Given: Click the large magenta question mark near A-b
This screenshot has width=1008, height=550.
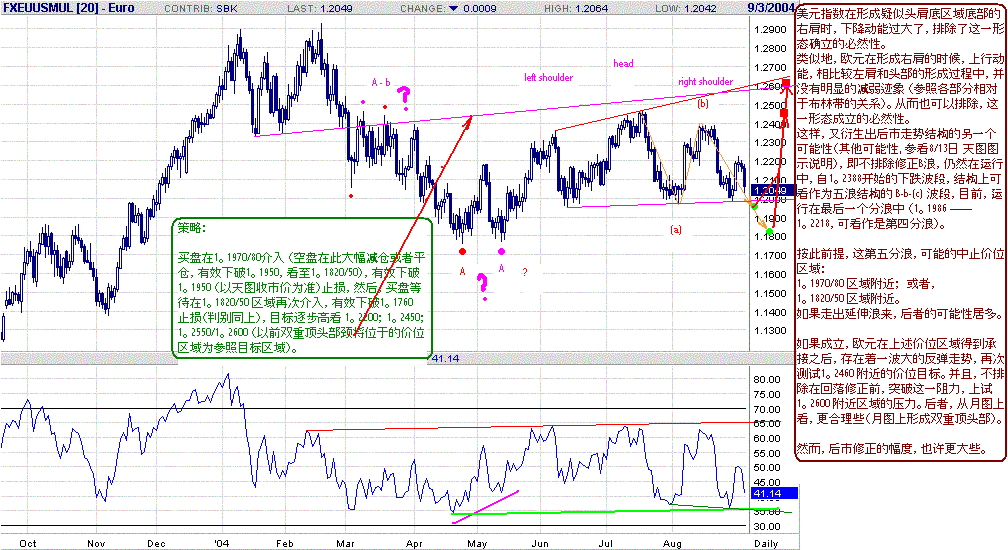Looking at the screenshot, I should click(x=404, y=97).
